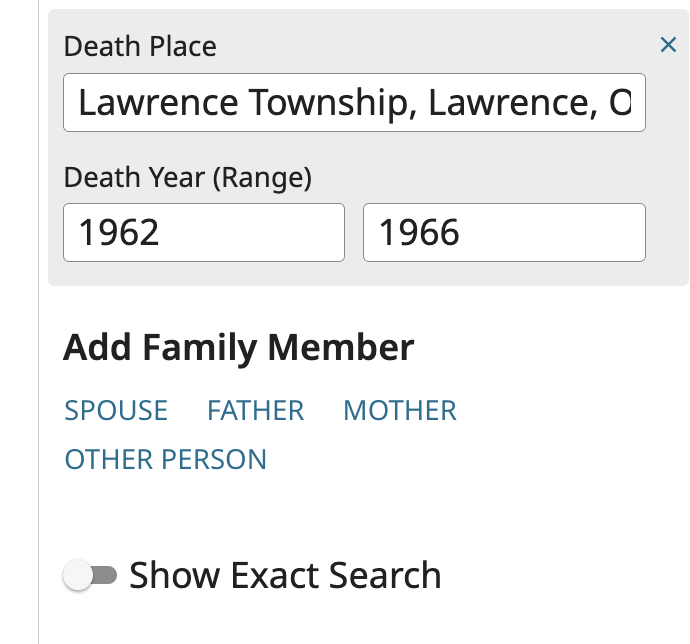Click the '1966' value in the year range
Image resolution: width=690 pixels, height=644 pixels.
(419, 233)
